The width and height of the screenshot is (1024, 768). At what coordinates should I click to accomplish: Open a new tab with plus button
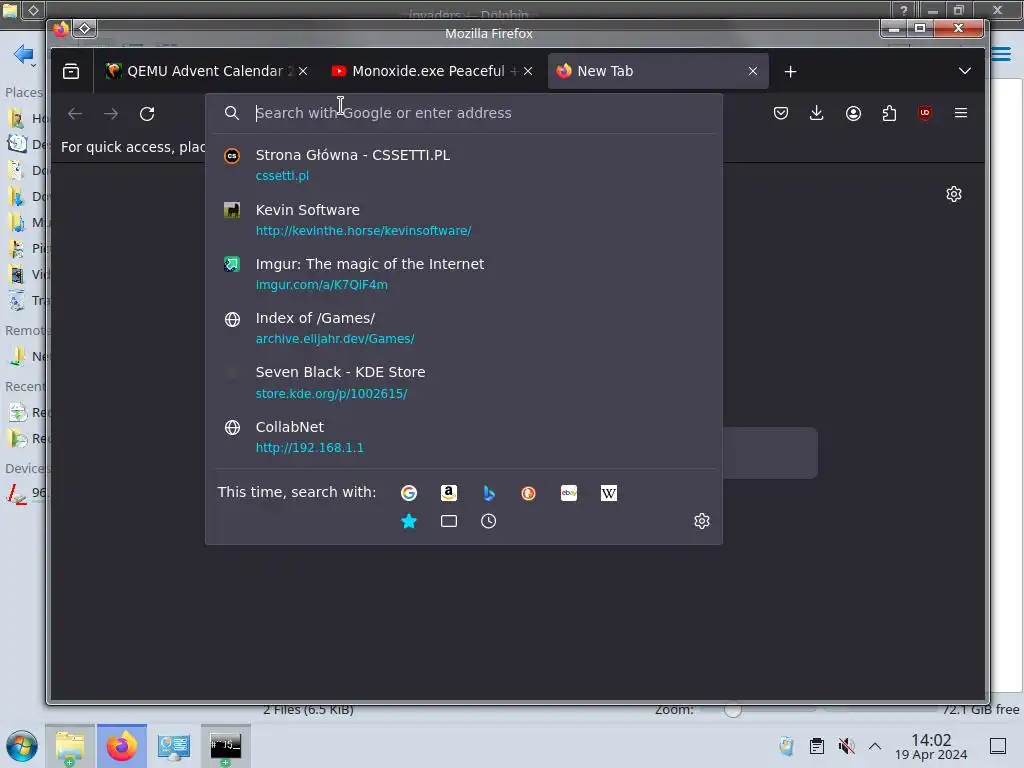tap(790, 71)
